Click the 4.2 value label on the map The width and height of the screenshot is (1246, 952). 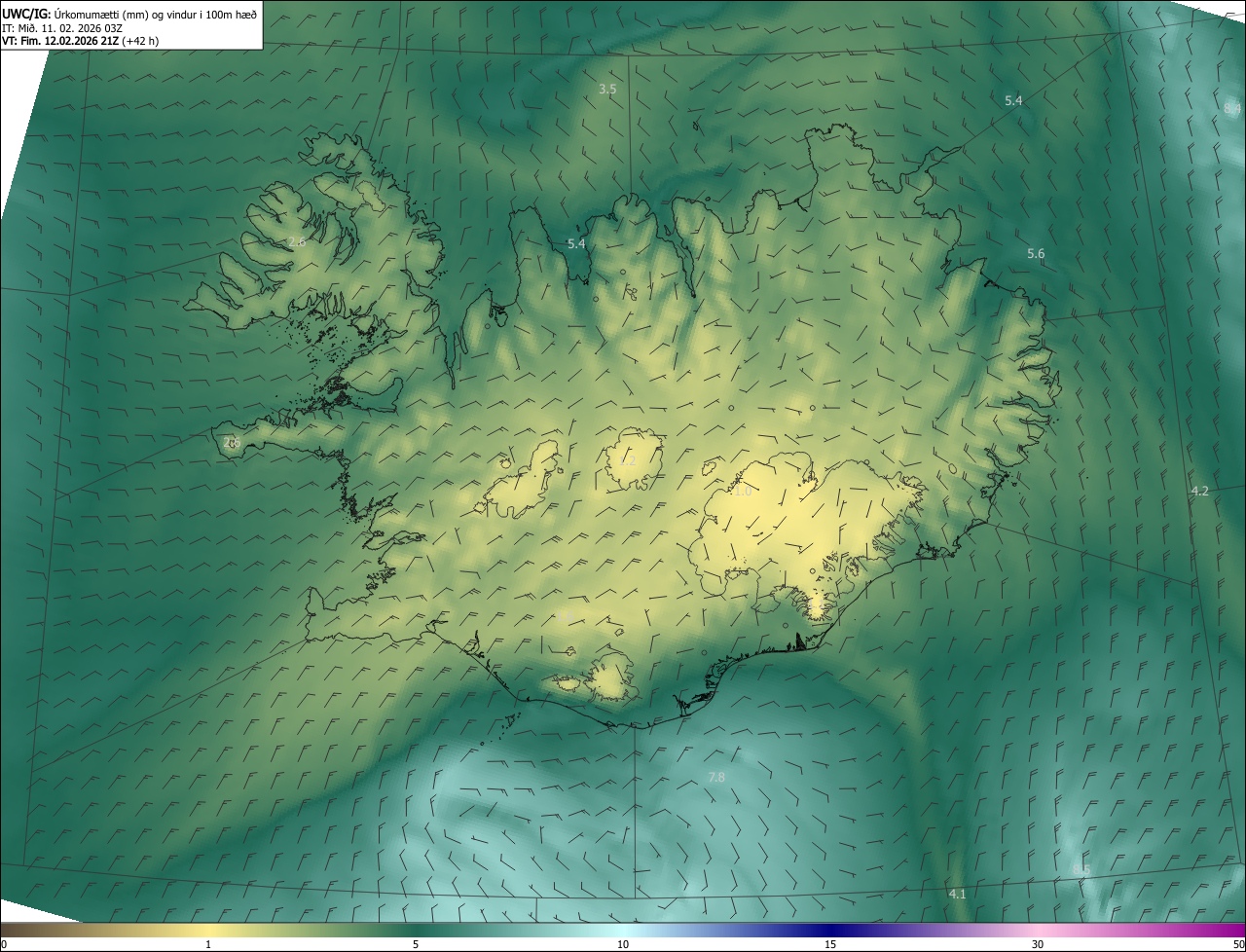[1199, 492]
